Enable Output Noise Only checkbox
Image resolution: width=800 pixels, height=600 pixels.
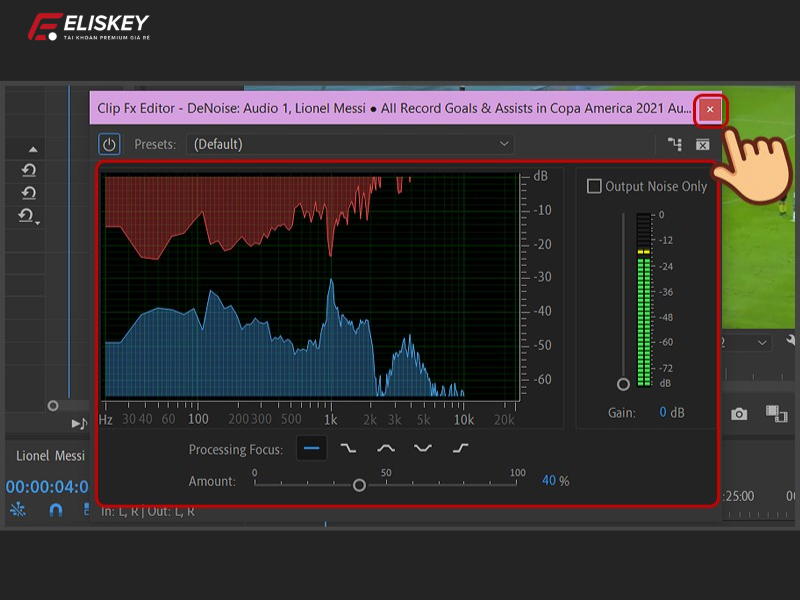pos(595,186)
